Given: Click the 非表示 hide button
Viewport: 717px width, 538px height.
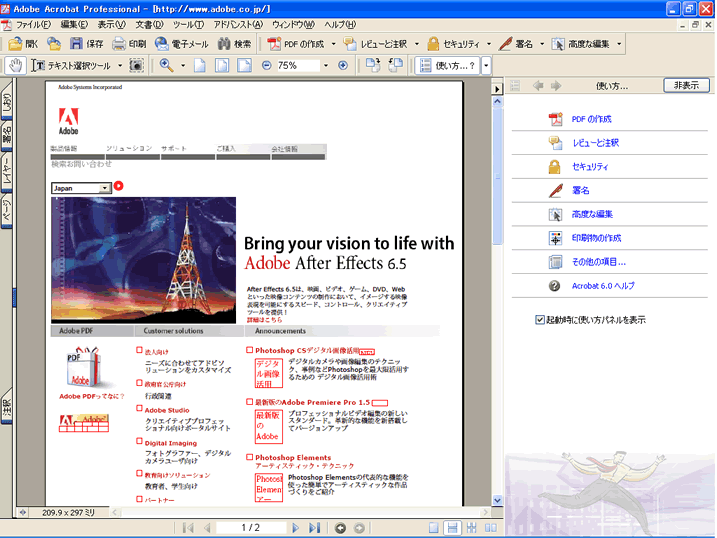Looking at the screenshot, I should coord(686,85).
